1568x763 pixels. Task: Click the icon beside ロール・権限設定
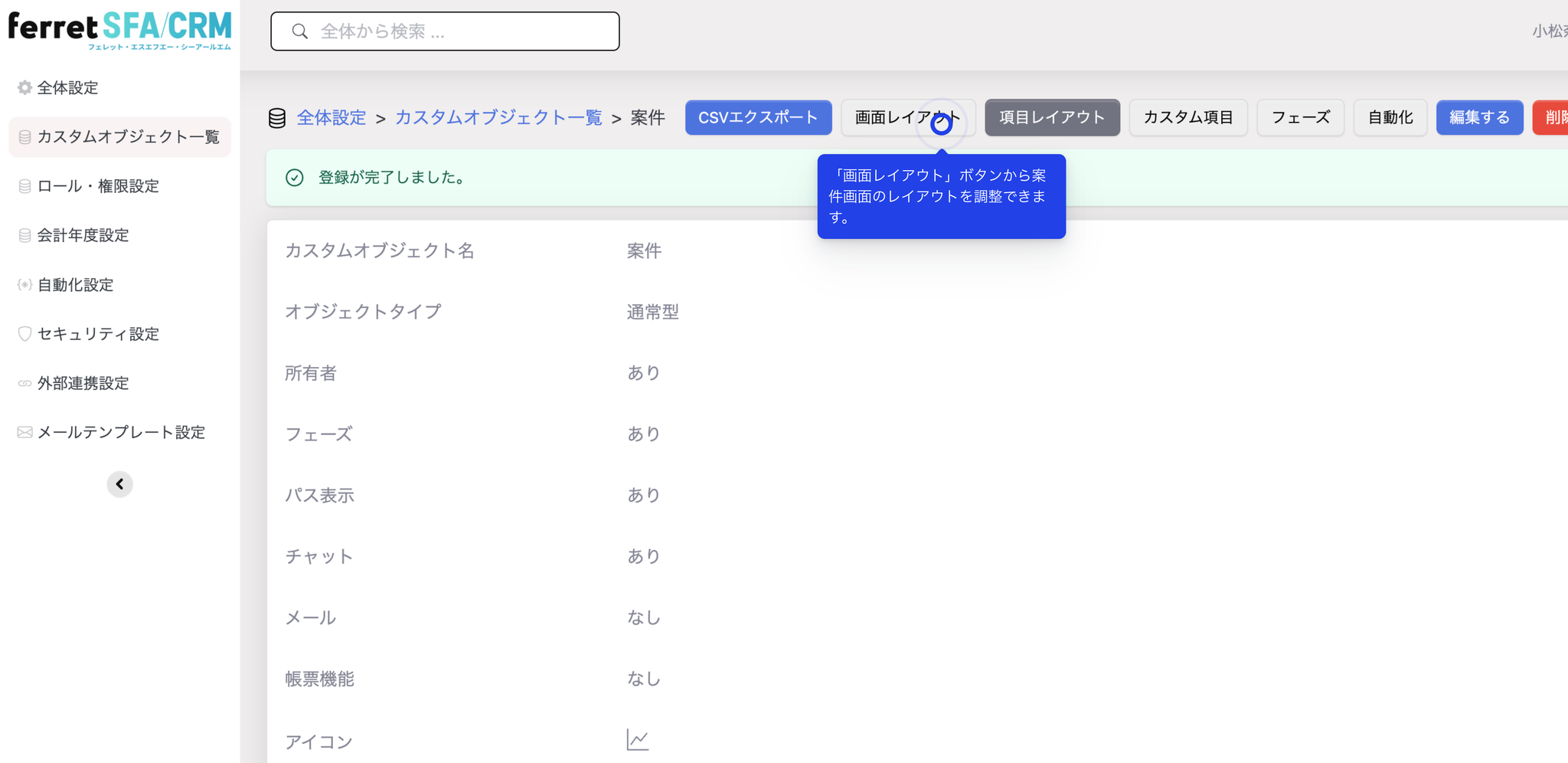coord(24,186)
